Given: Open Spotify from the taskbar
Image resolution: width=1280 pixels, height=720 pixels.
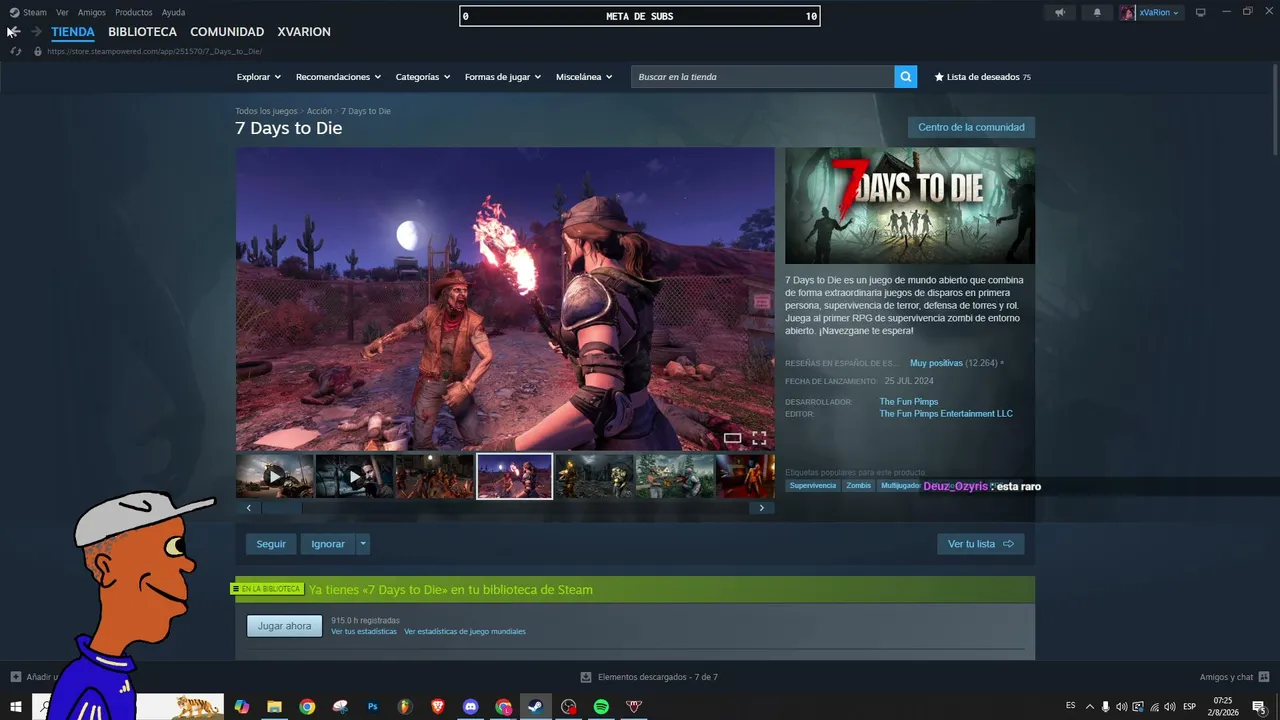Looking at the screenshot, I should pos(601,706).
